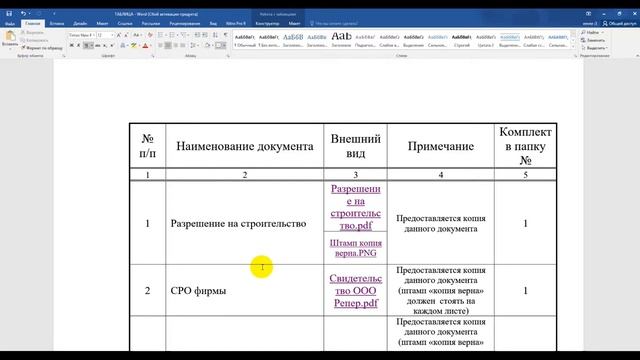640x360 pixels.
Task: Open the undo history dropdown arrow
Action: click(29, 13)
